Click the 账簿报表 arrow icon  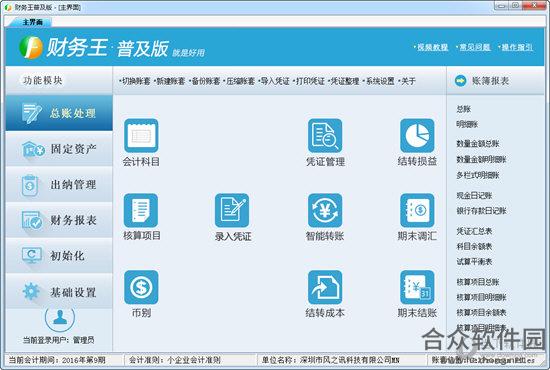pyautogui.click(x=460, y=81)
